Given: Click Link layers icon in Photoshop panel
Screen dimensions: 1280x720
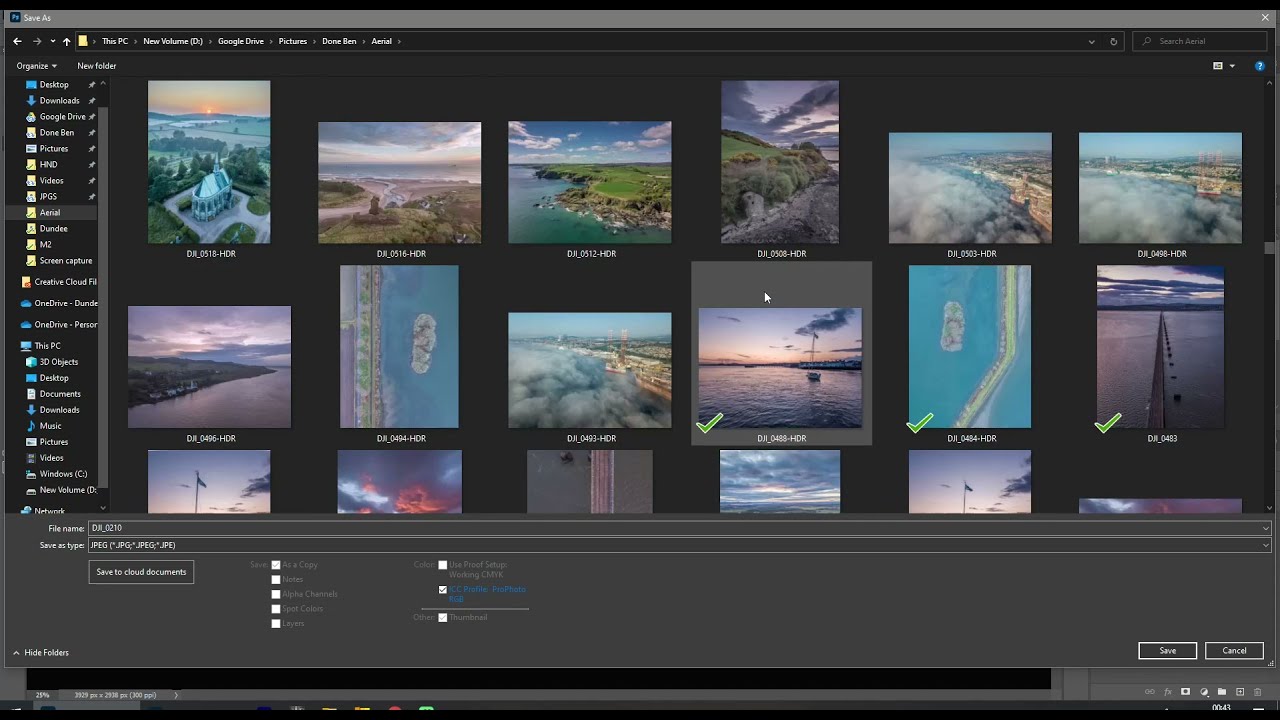Looking at the screenshot, I should tap(1150, 692).
